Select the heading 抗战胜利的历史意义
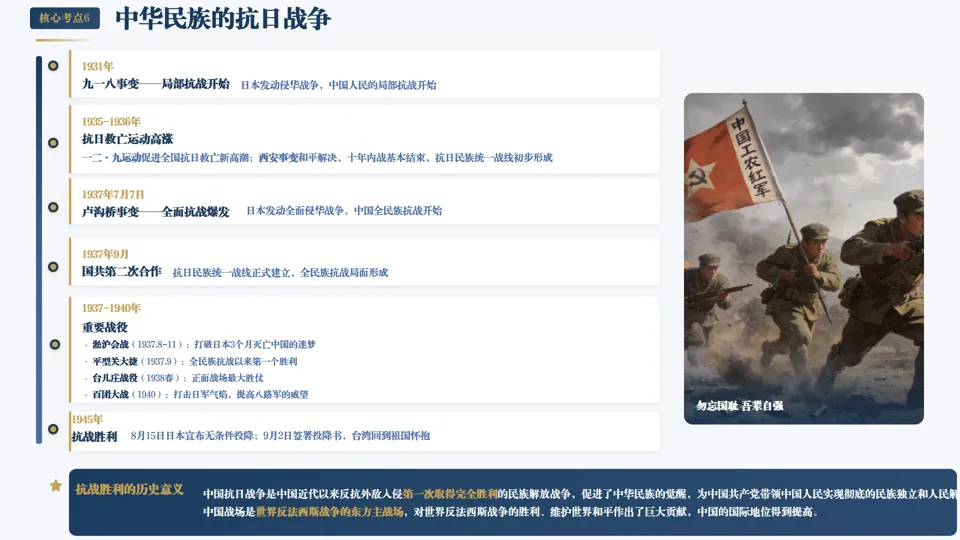Viewport: 960px width, 540px height. [129, 489]
